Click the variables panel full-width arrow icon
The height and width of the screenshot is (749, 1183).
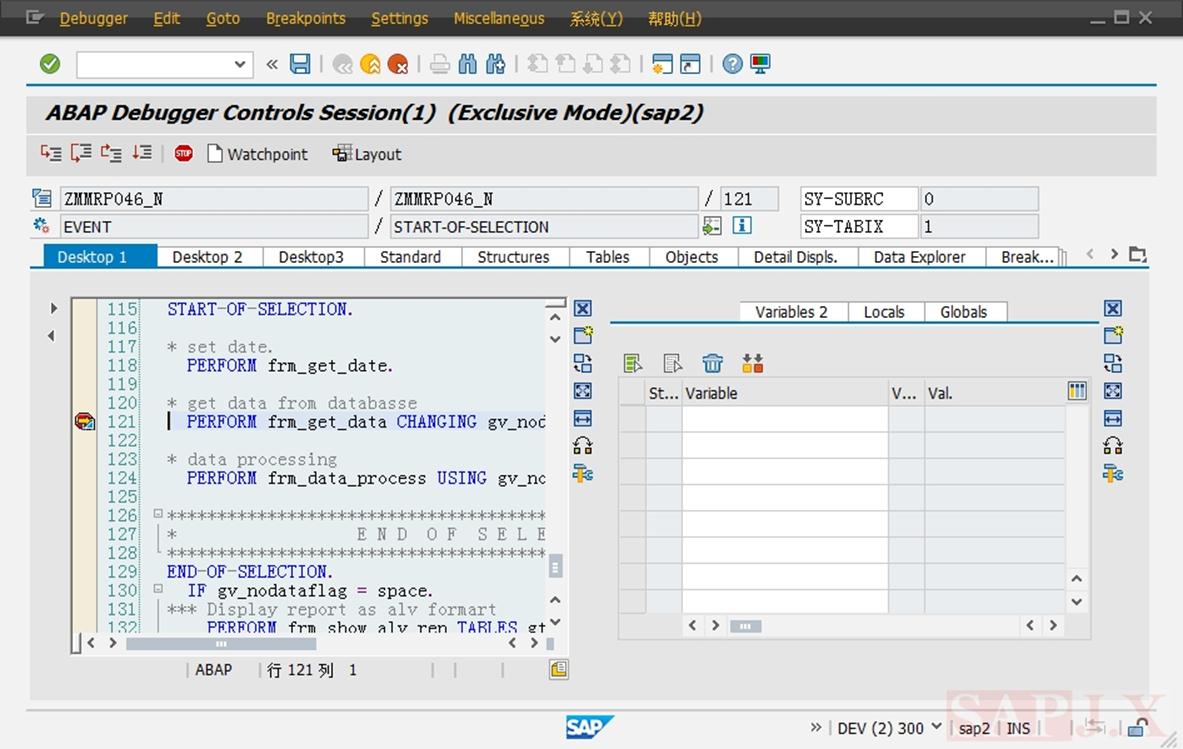pos(1113,418)
